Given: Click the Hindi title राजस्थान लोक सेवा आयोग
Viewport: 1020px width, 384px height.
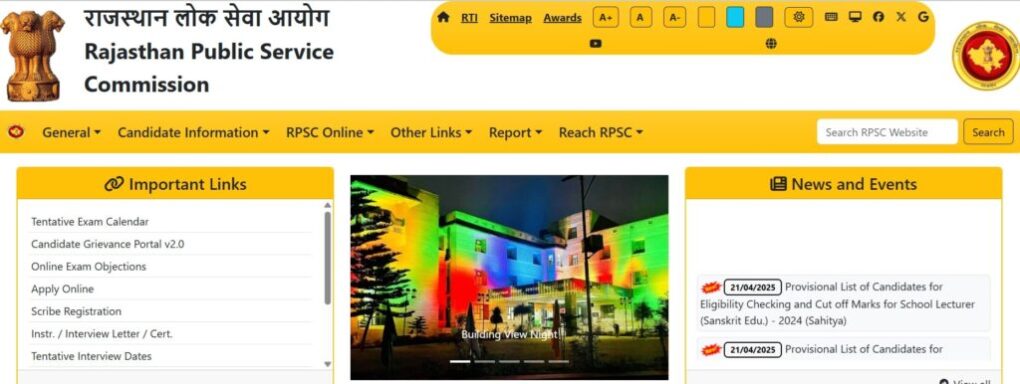Looking at the screenshot, I should (207, 18).
